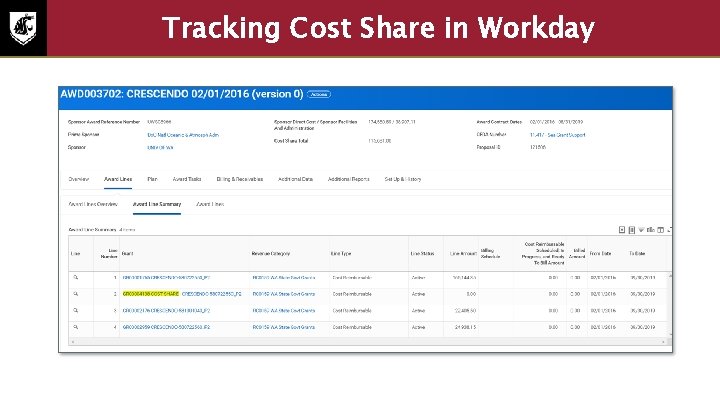Click the Grant column header
Viewport: 720px width, 405px height.
click(x=128, y=253)
